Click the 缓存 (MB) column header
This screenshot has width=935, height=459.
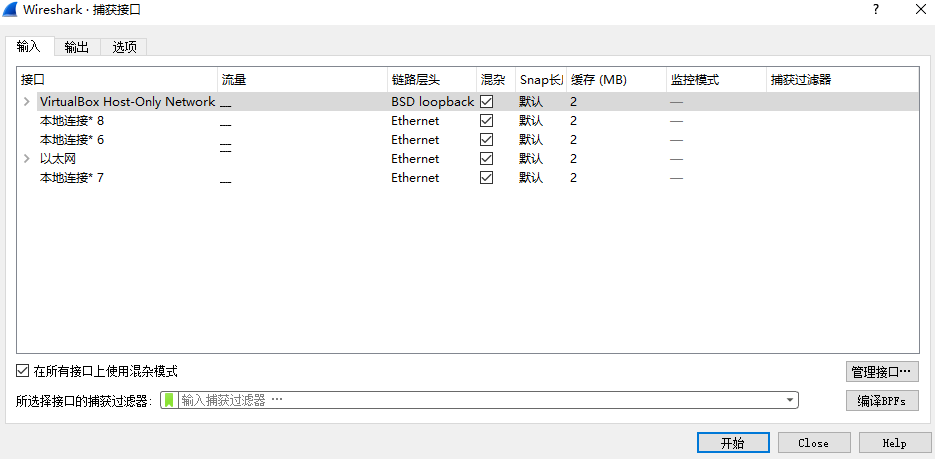[616, 80]
